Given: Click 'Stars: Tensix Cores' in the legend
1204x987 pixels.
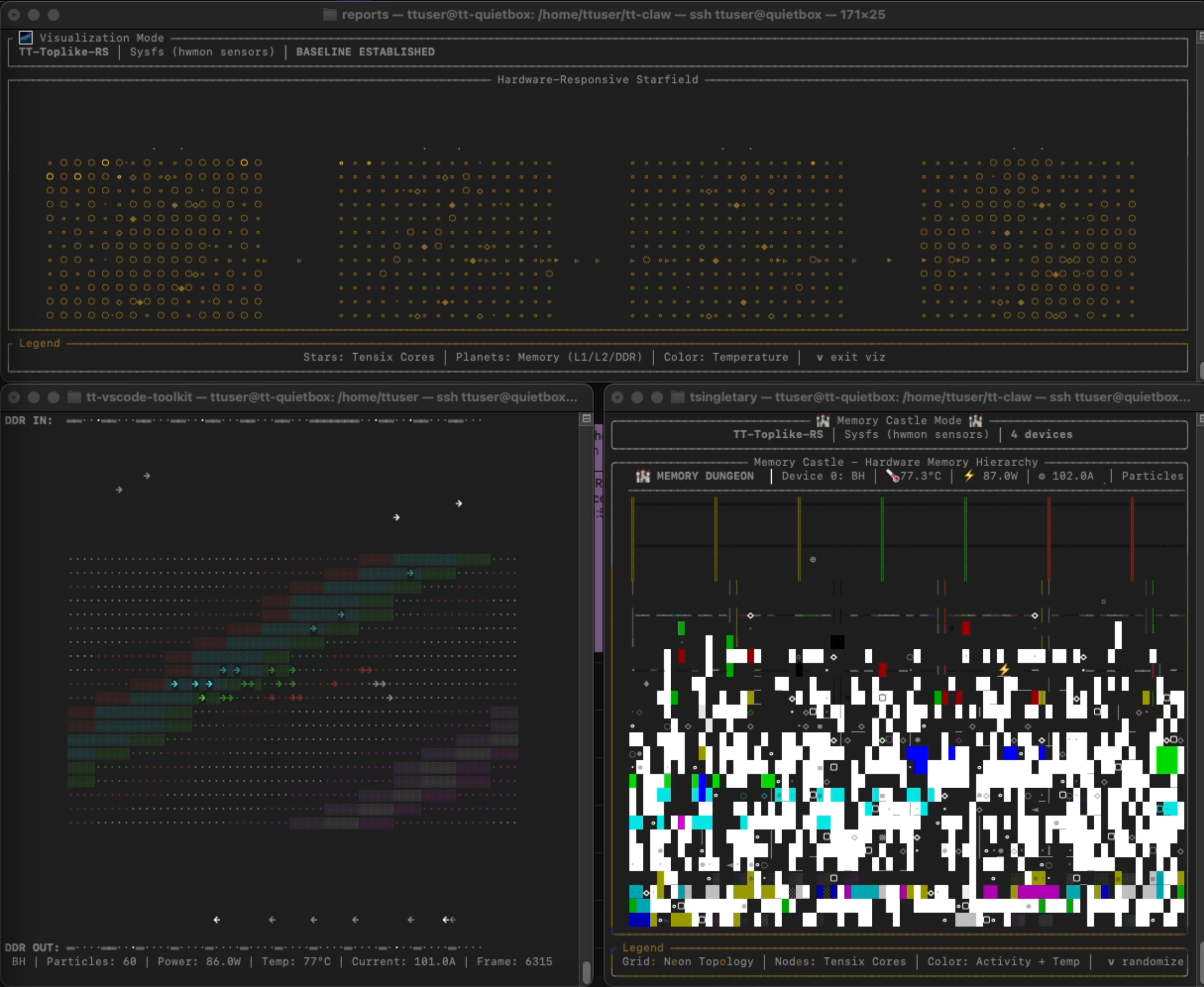Looking at the screenshot, I should click(x=368, y=357).
